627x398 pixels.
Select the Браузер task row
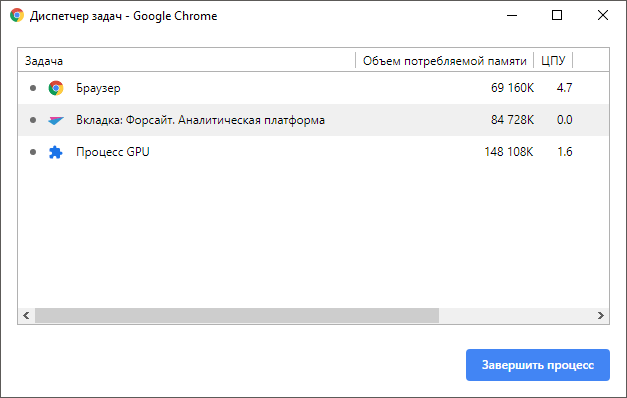314,88
